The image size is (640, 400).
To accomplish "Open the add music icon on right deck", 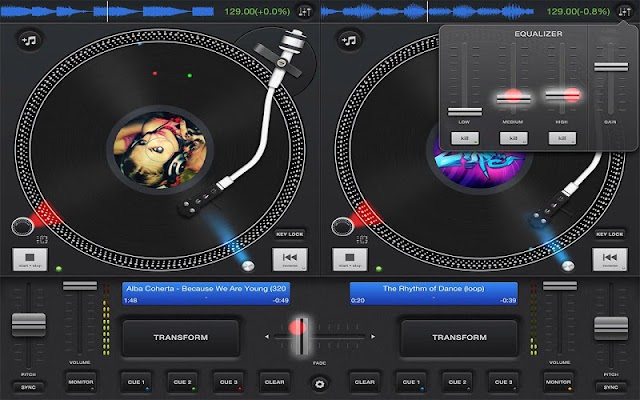I will (x=349, y=40).
